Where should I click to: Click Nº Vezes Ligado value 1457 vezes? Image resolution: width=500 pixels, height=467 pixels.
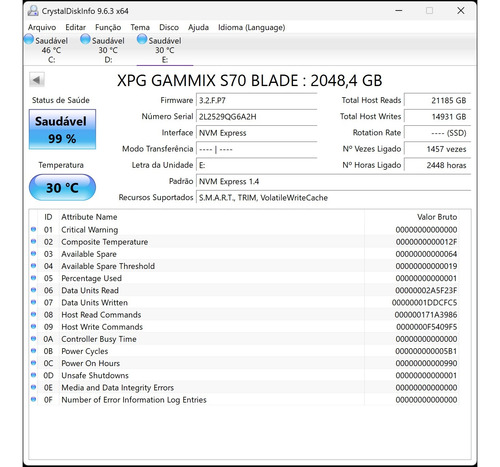(437, 149)
